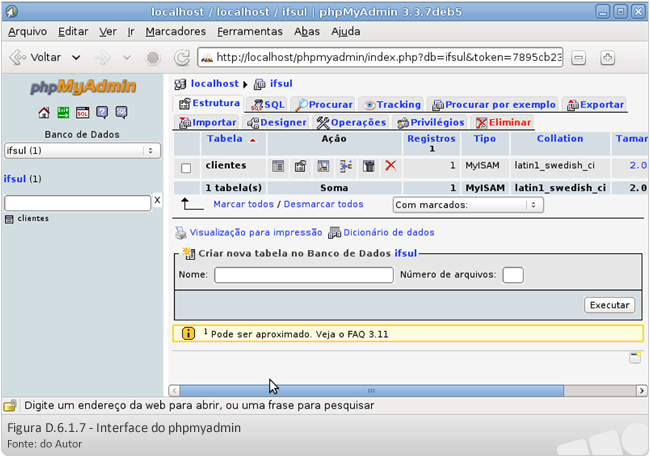Click zoom out button in toolbar
Image resolution: width=650 pixels, height=457 pixels.
pyautogui.click(x=579, y=58)
